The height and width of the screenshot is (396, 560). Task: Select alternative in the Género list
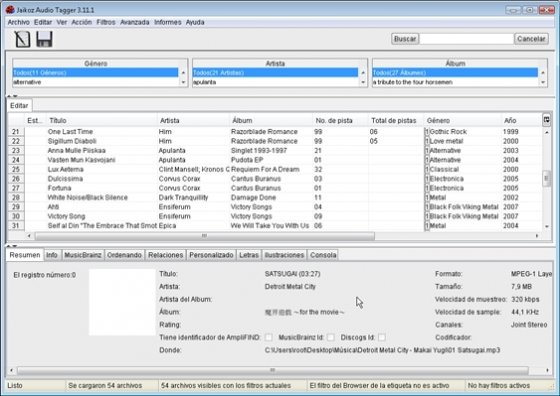(x=95, y=82)
